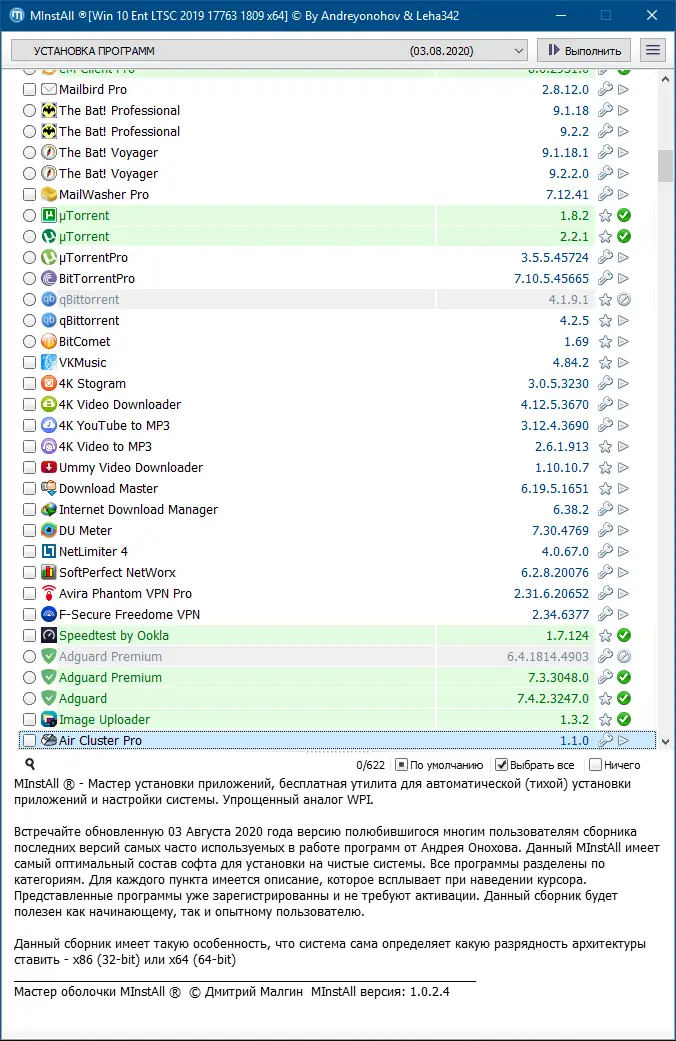This screenshot has height=1041, width=676.
Task: Click the SoftPerfect NetWorx chart icon
Action: click(x=48, y=572)
